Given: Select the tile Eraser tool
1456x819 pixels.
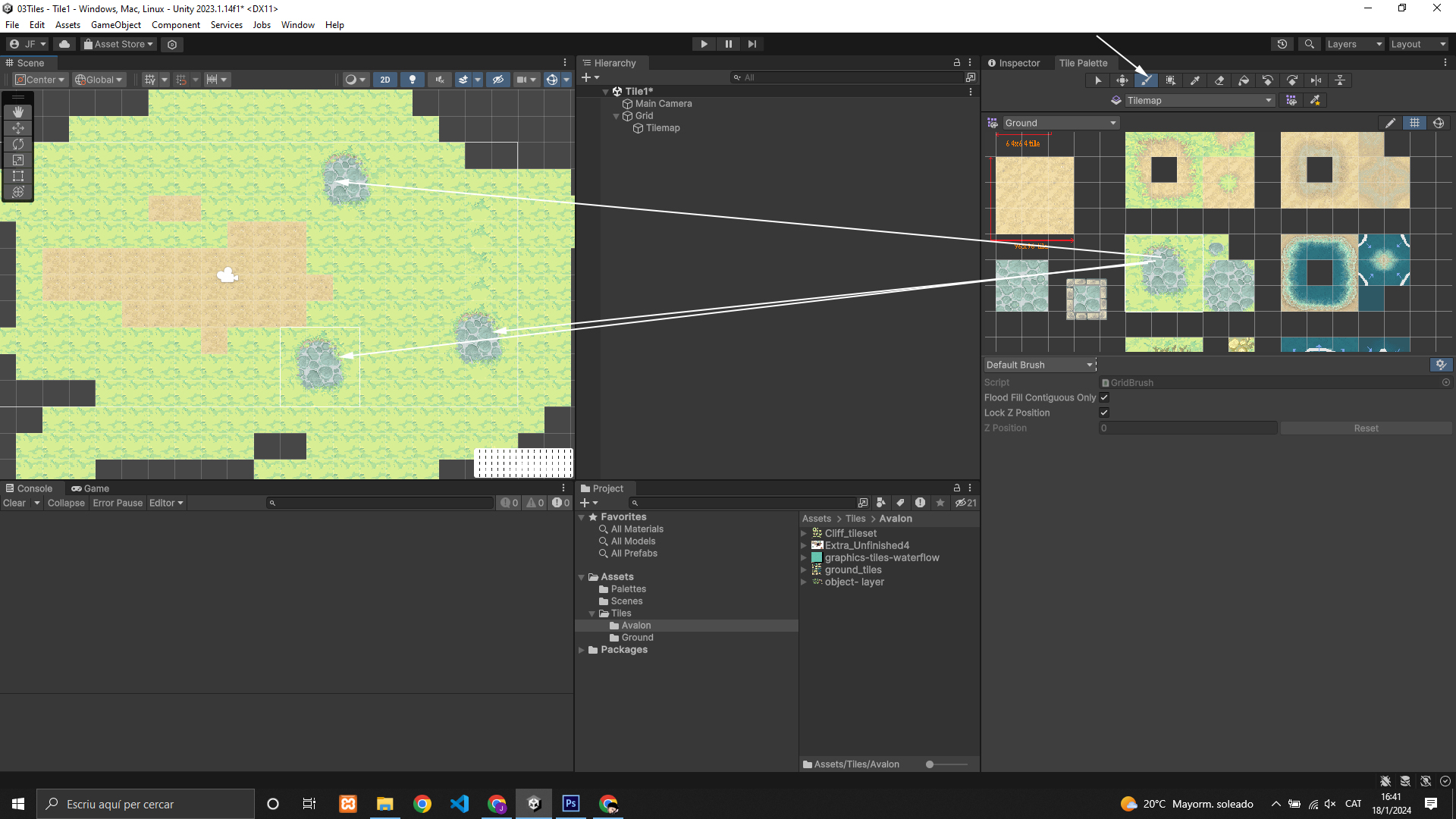Looking at the screenshot, I should (1219, 80).
